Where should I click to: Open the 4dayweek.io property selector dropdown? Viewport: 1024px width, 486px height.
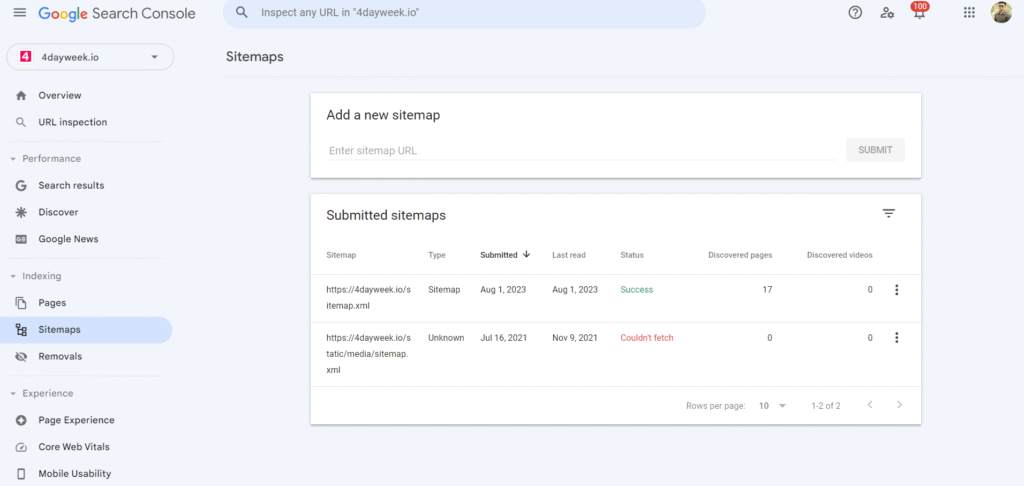coord(90,57)
